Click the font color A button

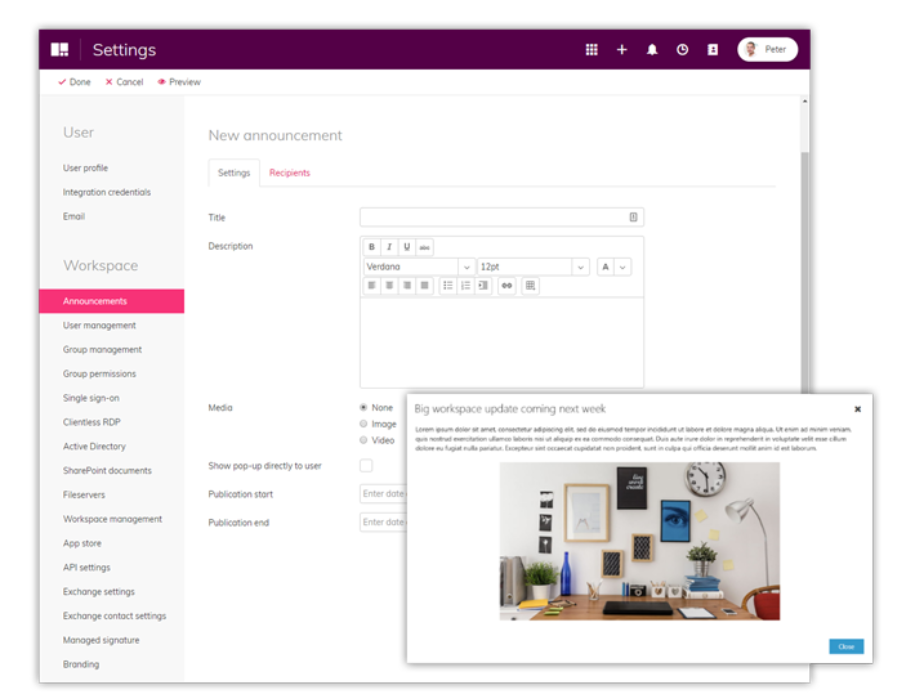point(605,267)
